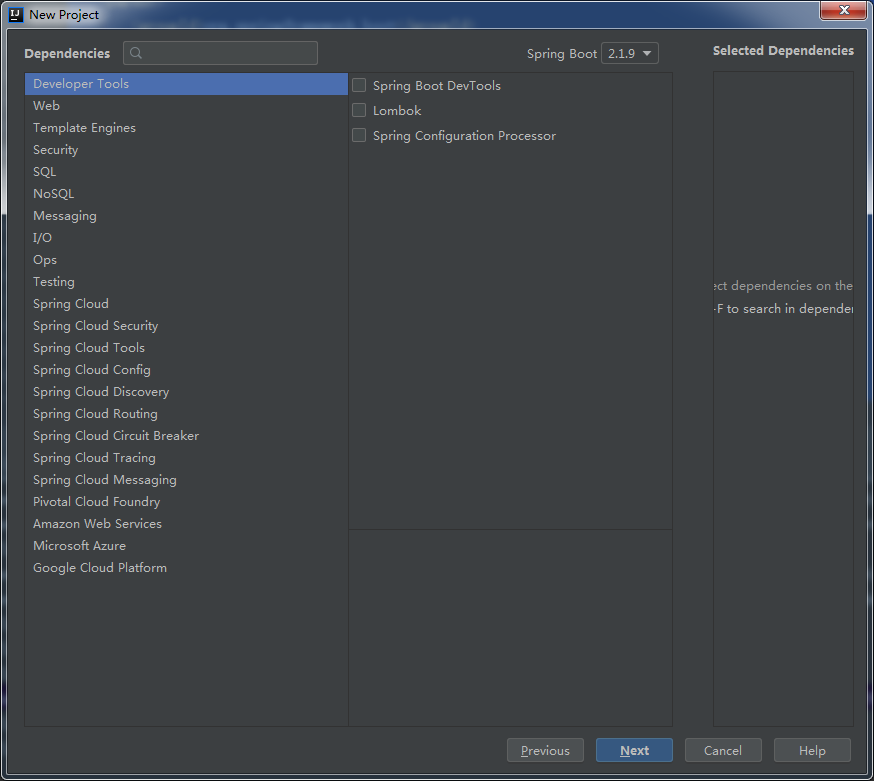This screenshot has height=781, width=874.
Task: Open the Spring Boot version dropdown
Action: [629, 54]
